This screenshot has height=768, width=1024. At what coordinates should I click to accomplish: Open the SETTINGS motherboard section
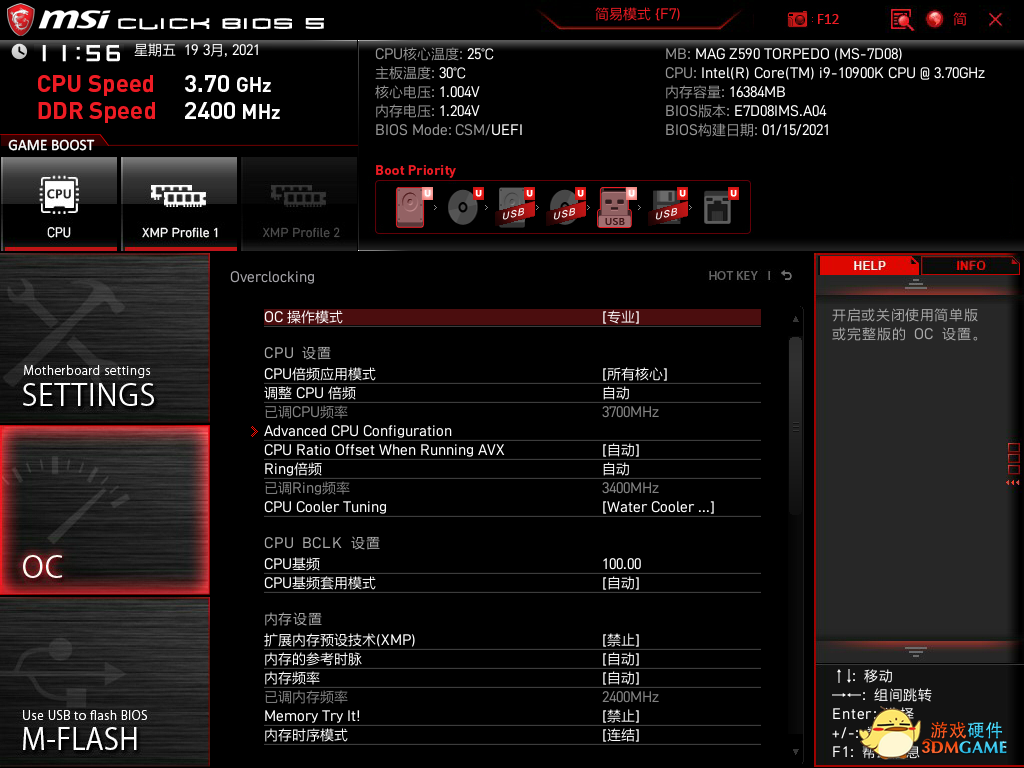click(104, 338)
